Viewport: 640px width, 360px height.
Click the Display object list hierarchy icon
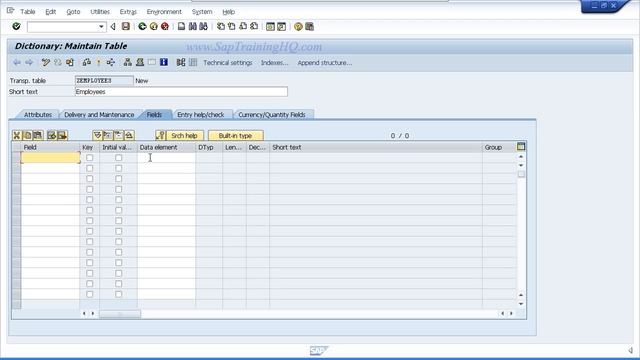[x=128, y=62]
